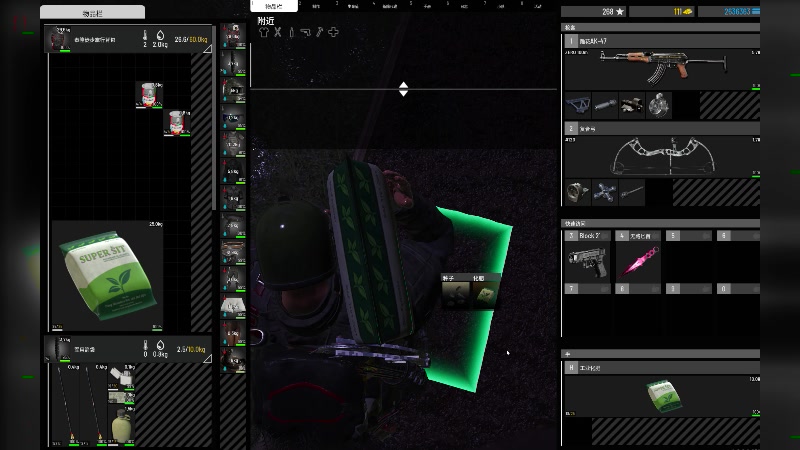Click the fame points counter with star
Screen dimensions: 800x450
tap(594, 11)
